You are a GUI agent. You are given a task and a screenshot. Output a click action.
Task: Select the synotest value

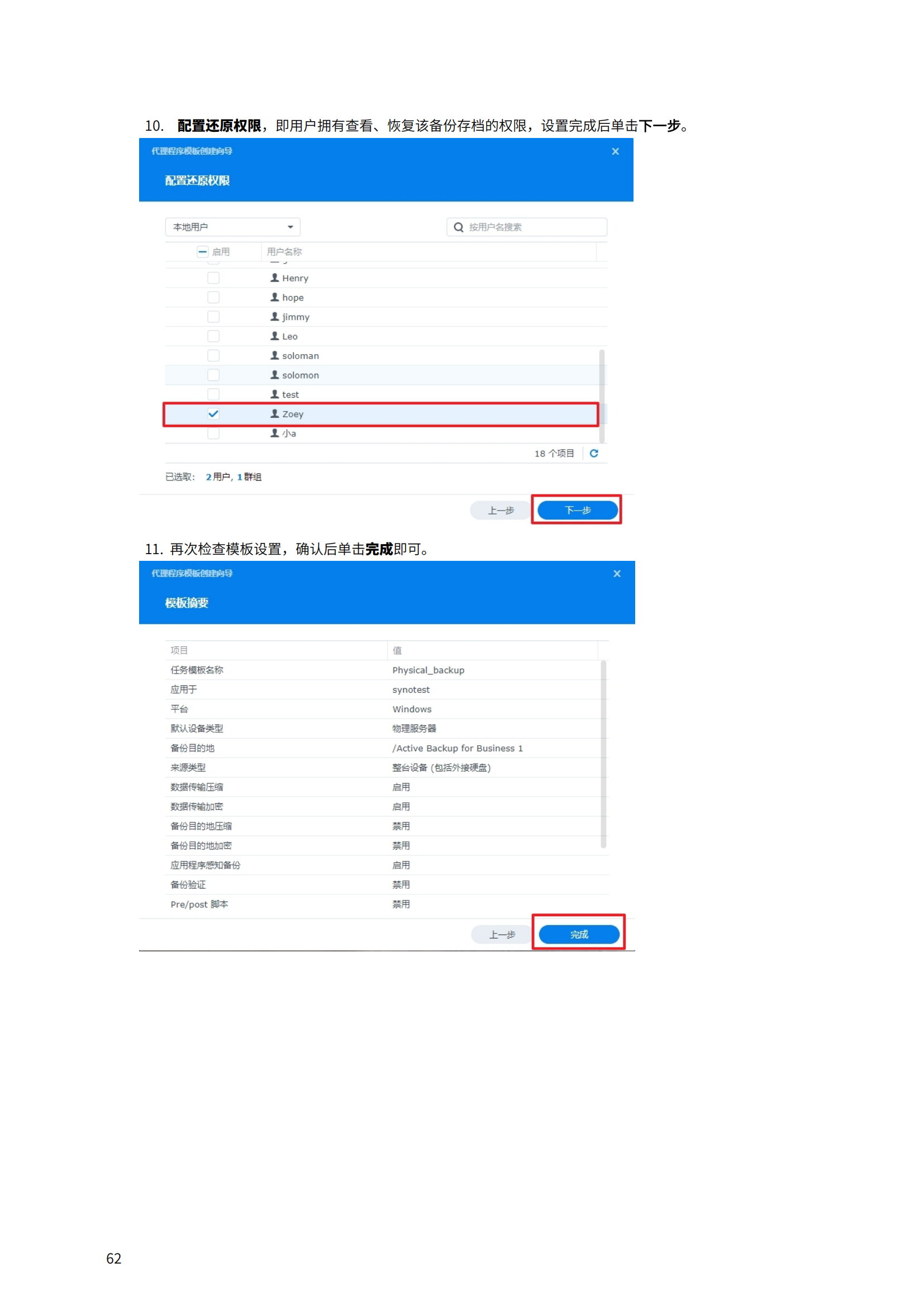(x=411, y=689)
